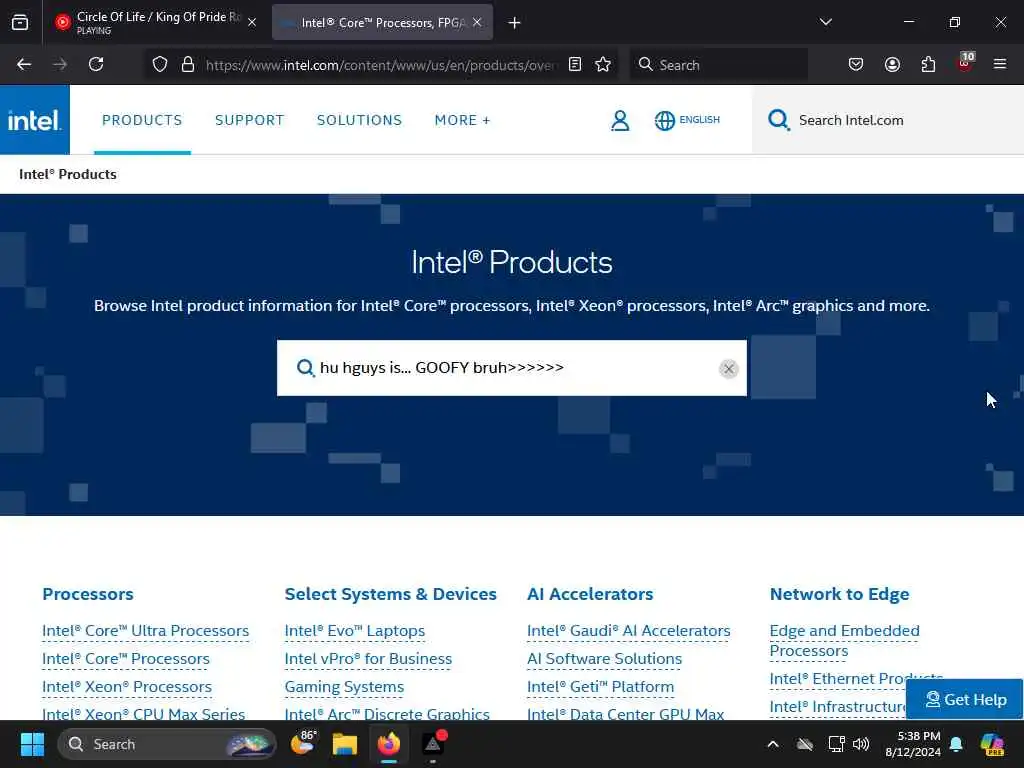Image resolution: width=1024 pixels, height=768 pixels.
Task: Open the tracking protection shield icon
Action: click(x=160, y=65)
